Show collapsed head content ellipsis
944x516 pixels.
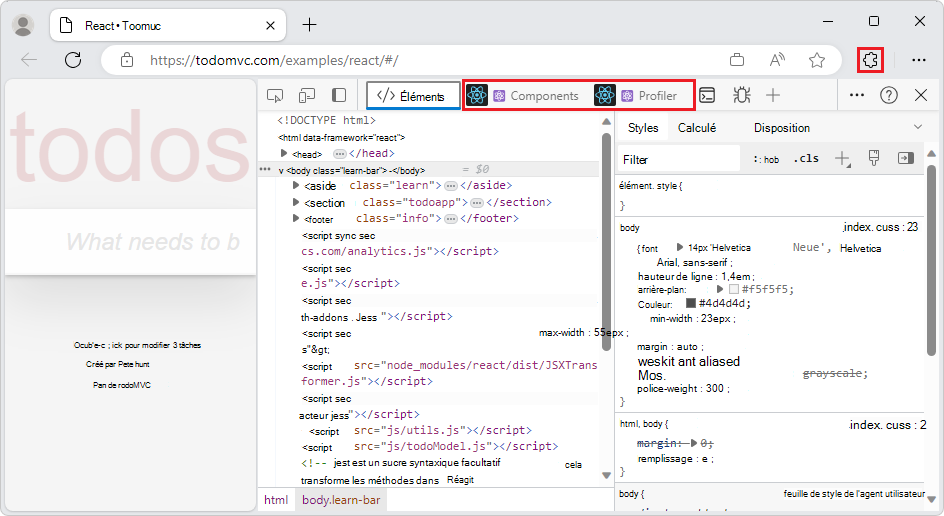340,154
